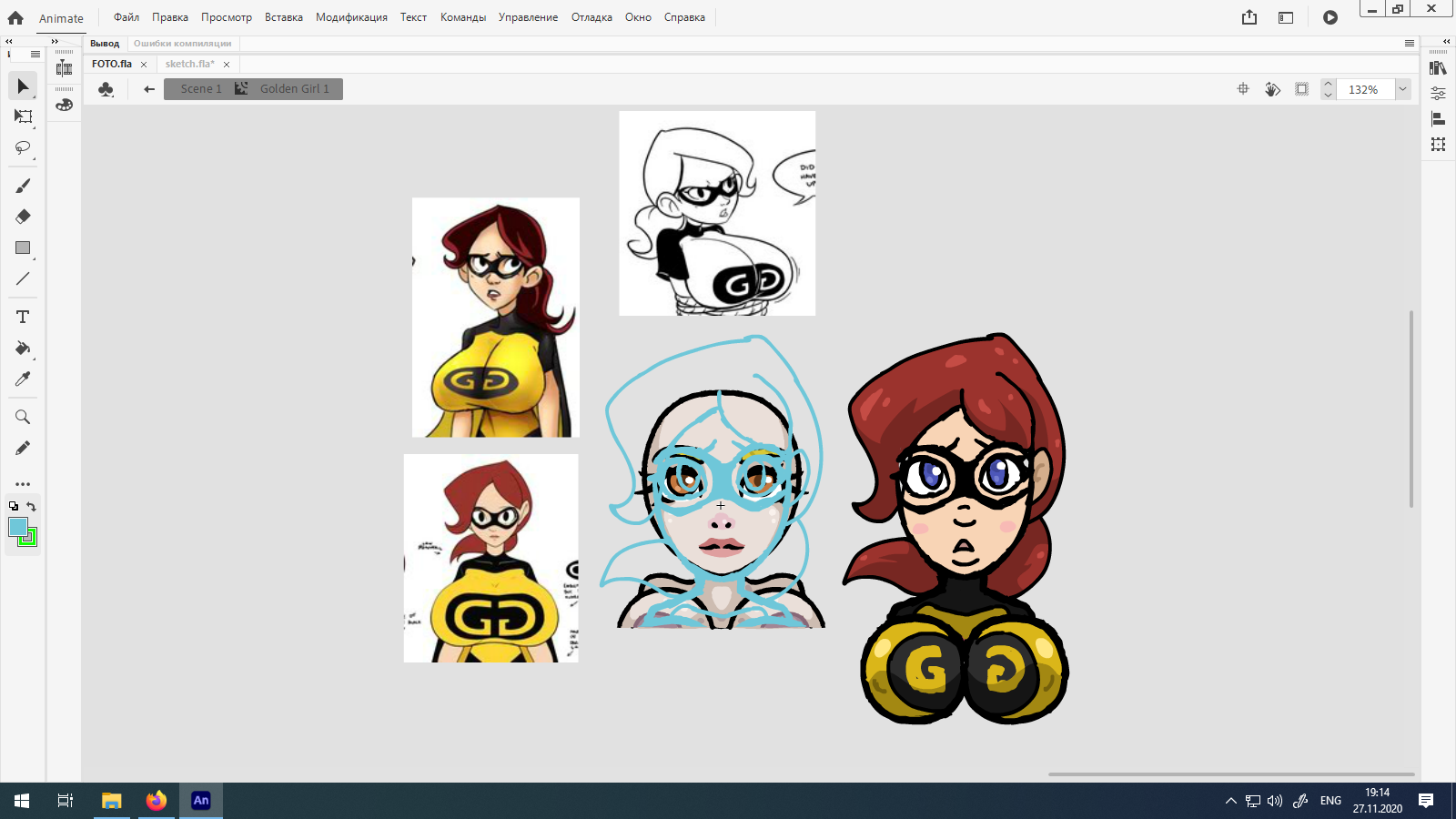Swap stroke and fill colors
This screenshot has width=1456, height=819.
[x=31, y=506]
